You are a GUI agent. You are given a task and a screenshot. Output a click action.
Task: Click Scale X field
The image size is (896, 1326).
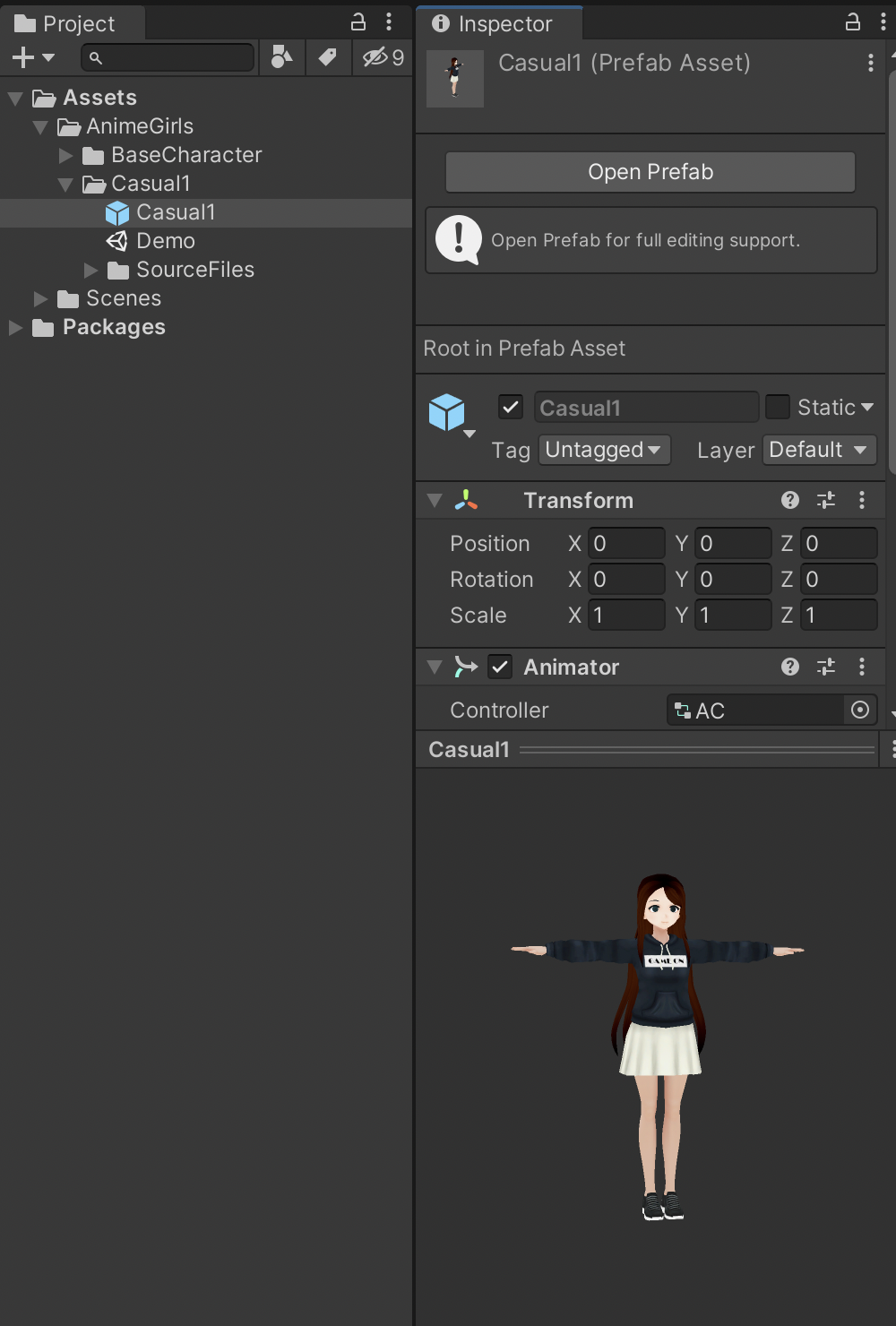pyautogui.click(x=626, y=616)
